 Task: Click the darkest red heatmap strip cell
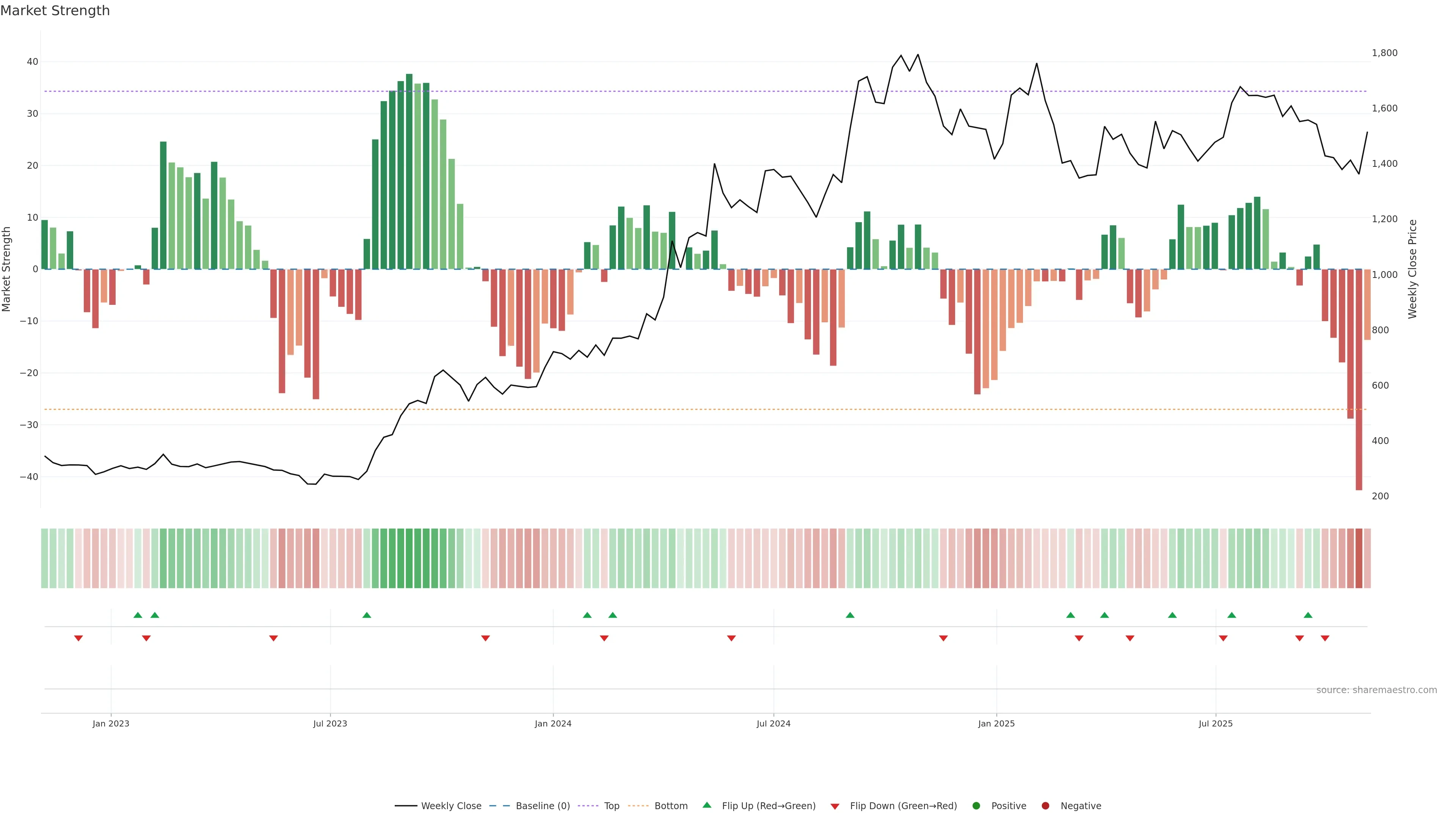click(x=1359, y=559)
